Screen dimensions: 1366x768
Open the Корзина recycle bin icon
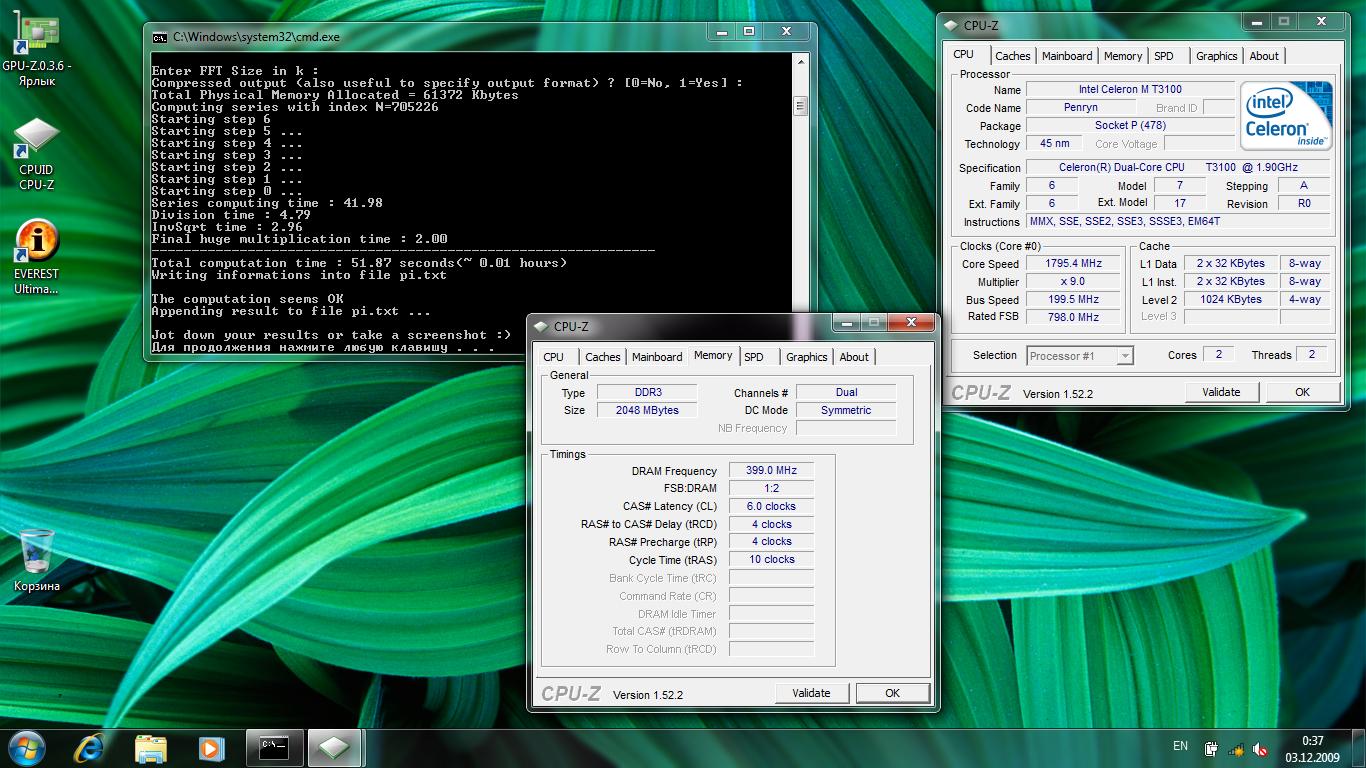click(37, 560)
